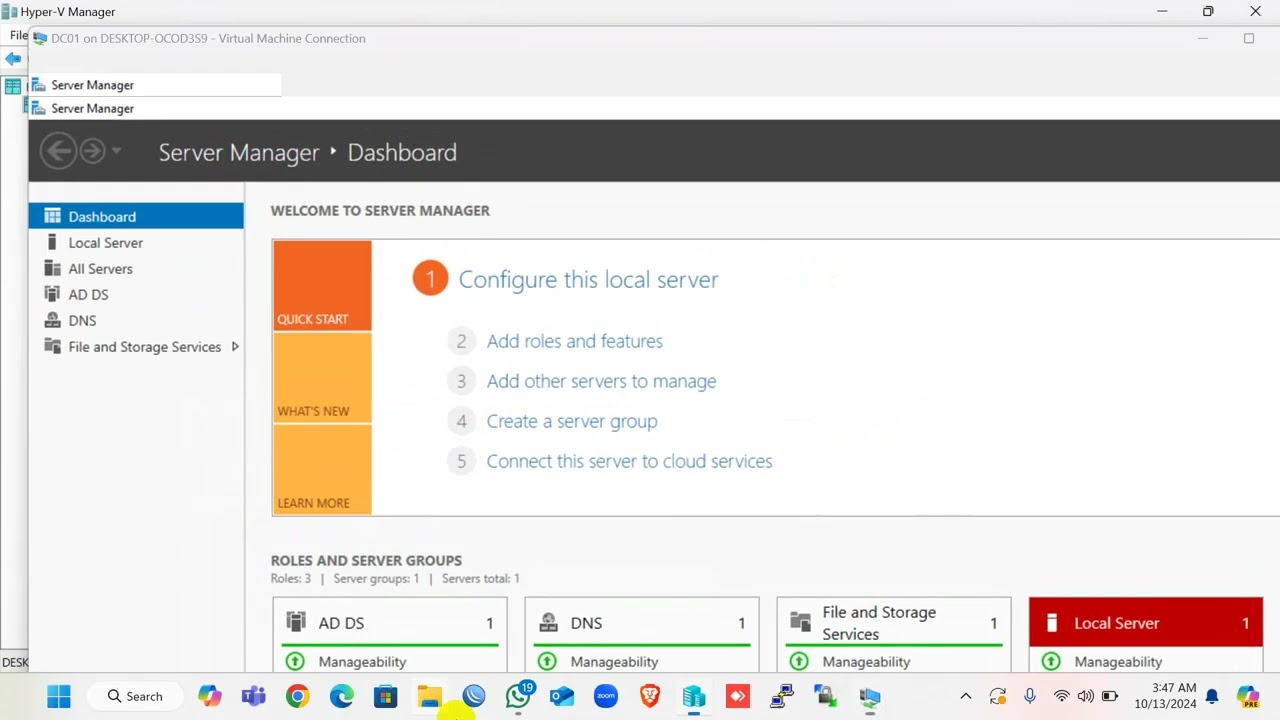Click Add other servers to manage
The image size is (1280, 720).
pyautogui.click(x=601, y=381)
